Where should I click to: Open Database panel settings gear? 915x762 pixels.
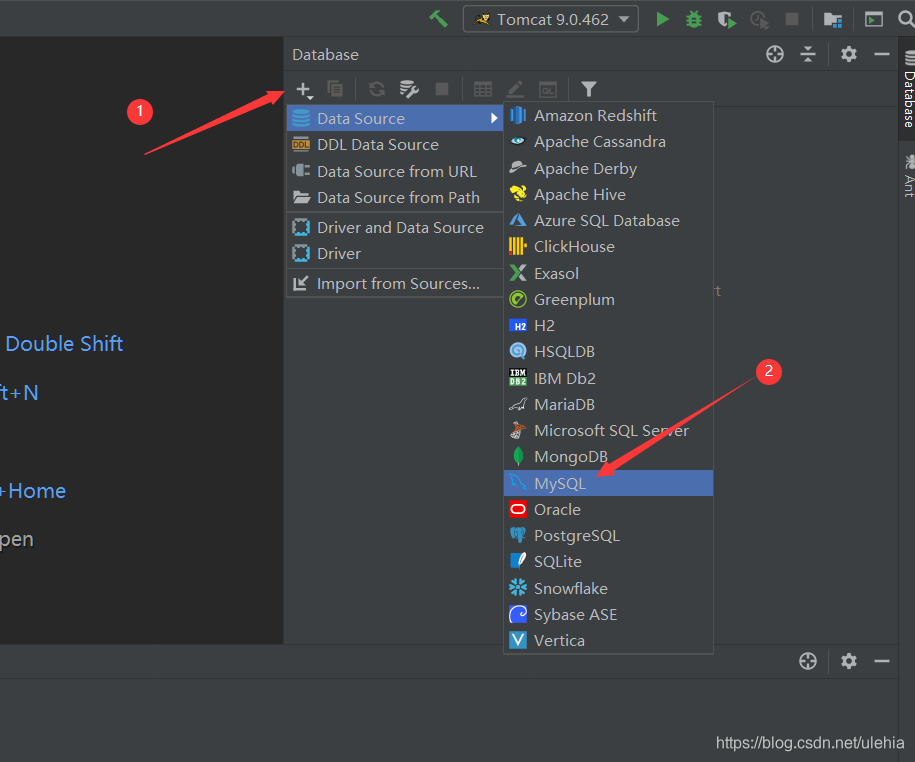pyautogui.click(x=848, y=54)
